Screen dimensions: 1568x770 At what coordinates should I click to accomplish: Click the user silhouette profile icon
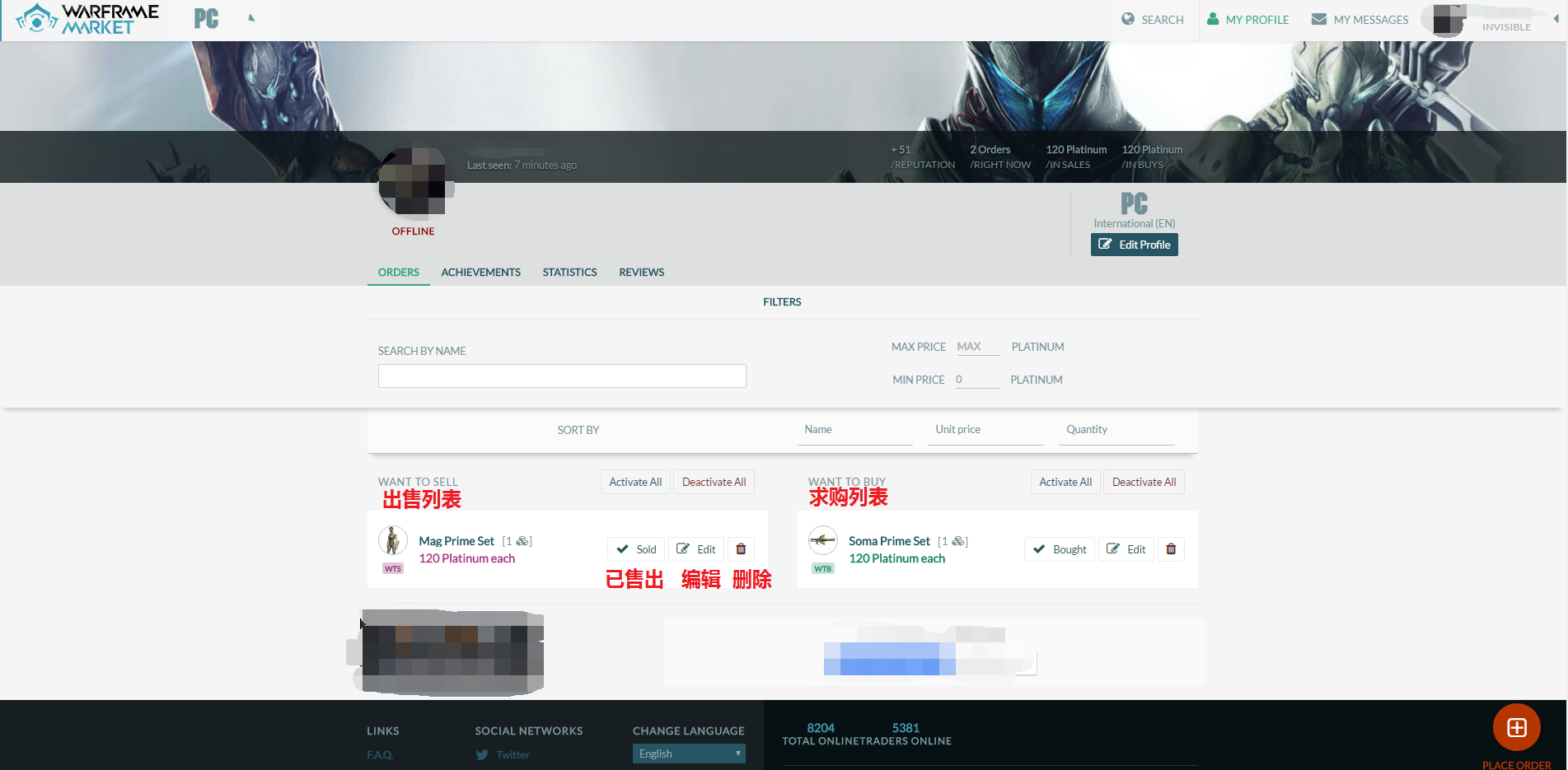coord(1213,18)
